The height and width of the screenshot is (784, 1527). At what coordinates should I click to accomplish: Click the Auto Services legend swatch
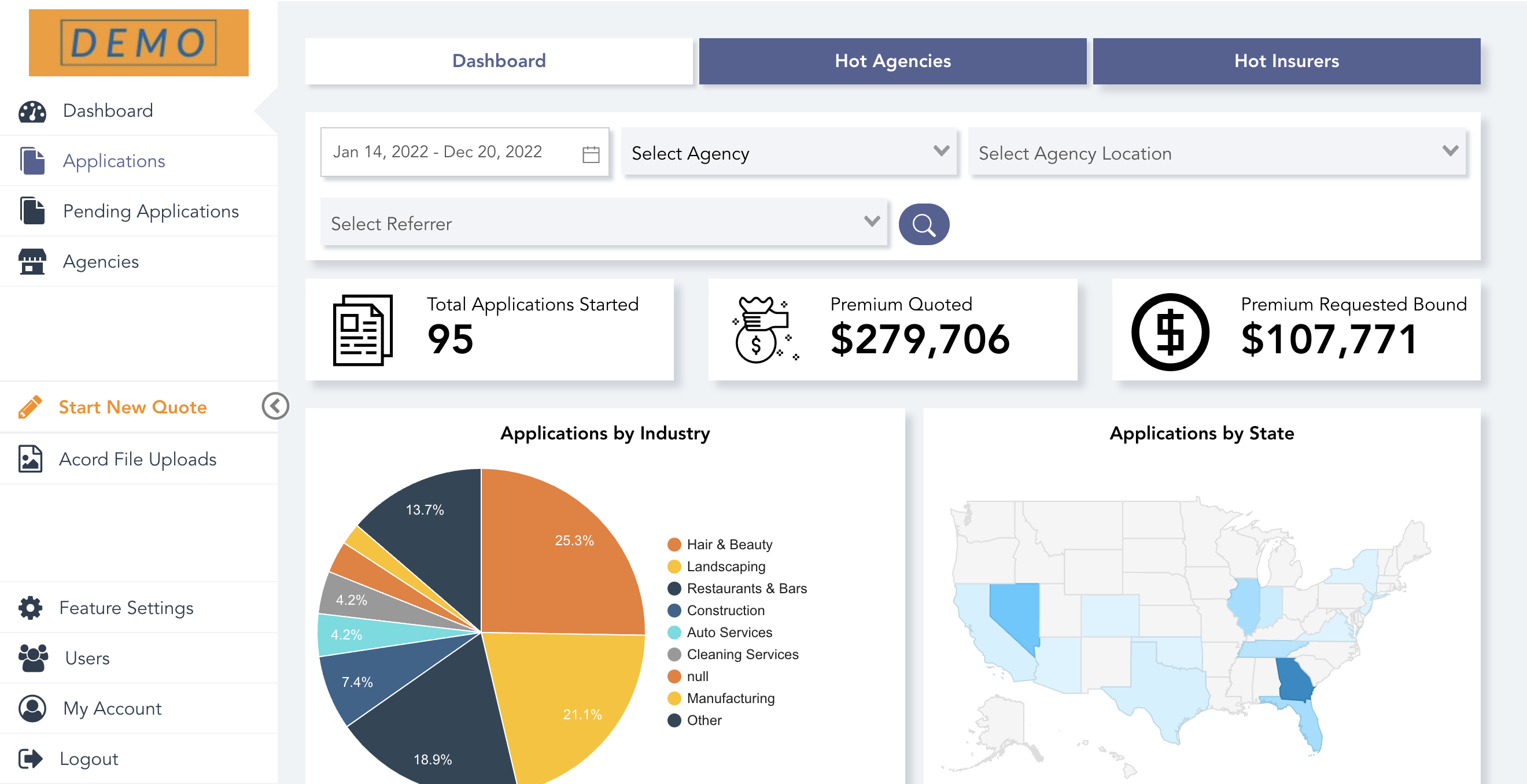(x=674, y=633)
